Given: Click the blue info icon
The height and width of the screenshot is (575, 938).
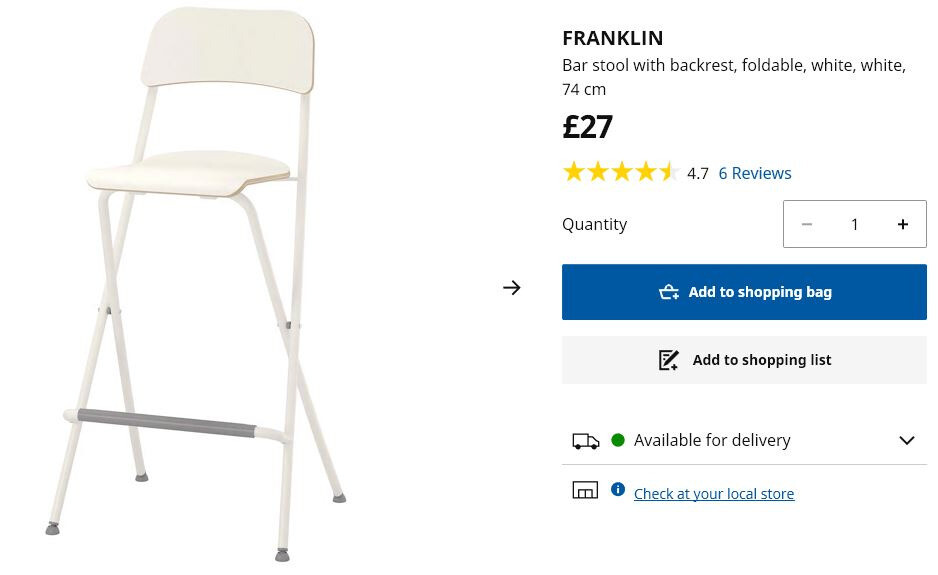Looking at the screenshot, I should pyautogui.click(x=618, y=489).
